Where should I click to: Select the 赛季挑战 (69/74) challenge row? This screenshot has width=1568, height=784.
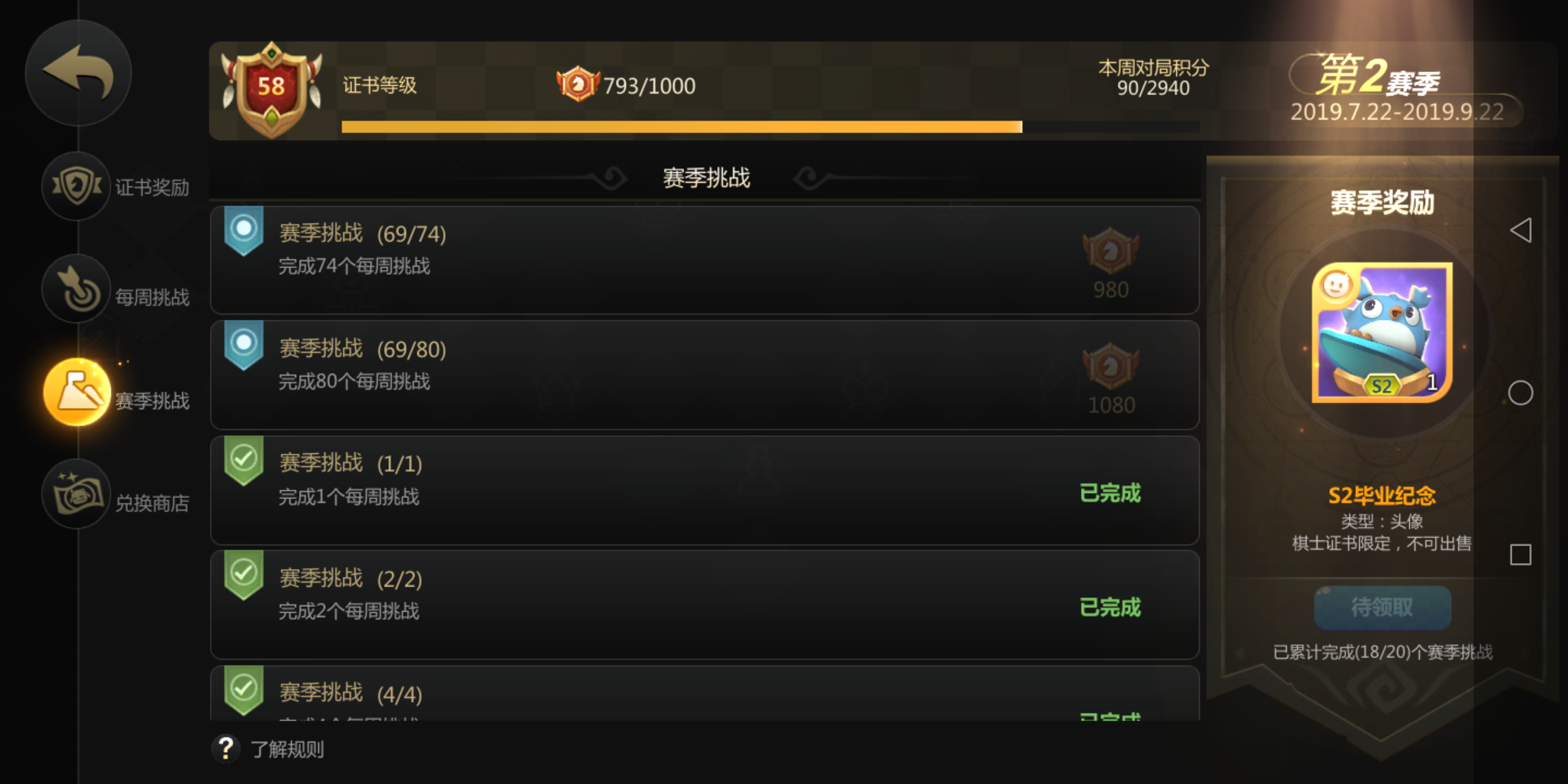tap(704, 260)
